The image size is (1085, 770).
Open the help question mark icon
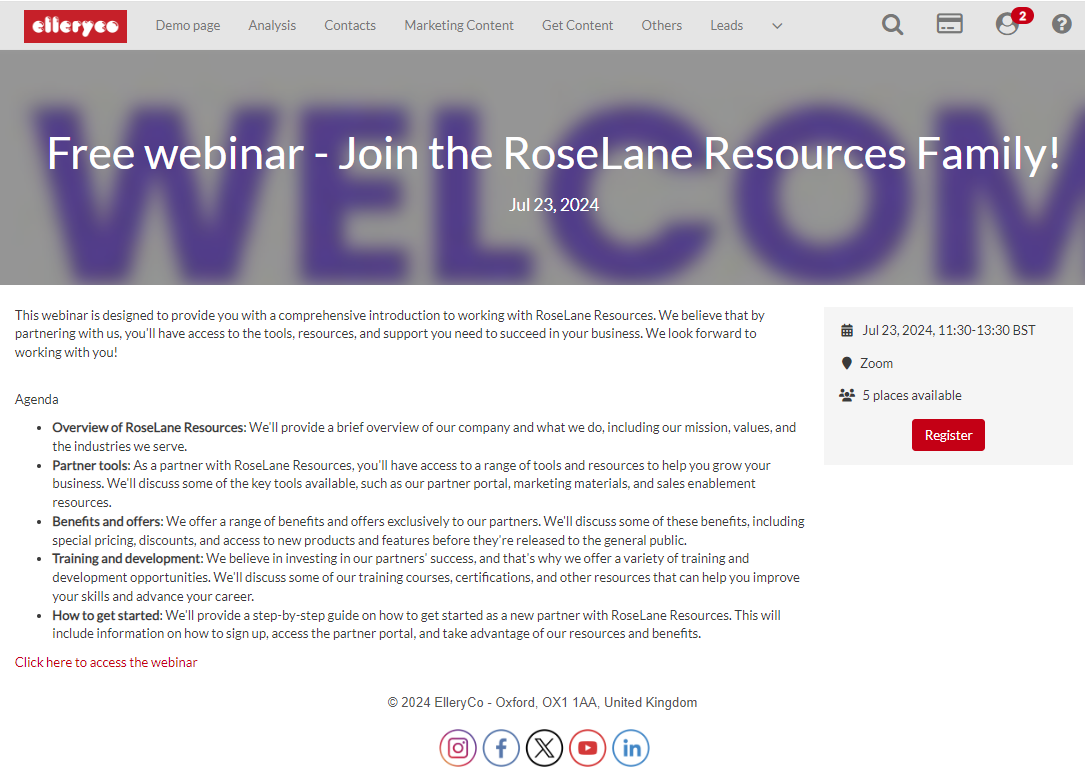(1062, 24)
